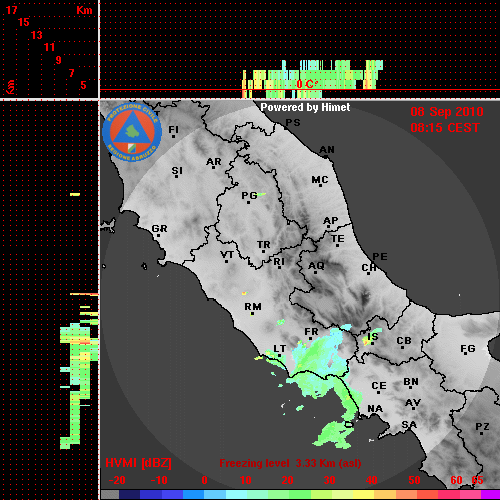This screenshot has height=500, width=500.
Task: Click the AR city label
Action: [214, 162]
